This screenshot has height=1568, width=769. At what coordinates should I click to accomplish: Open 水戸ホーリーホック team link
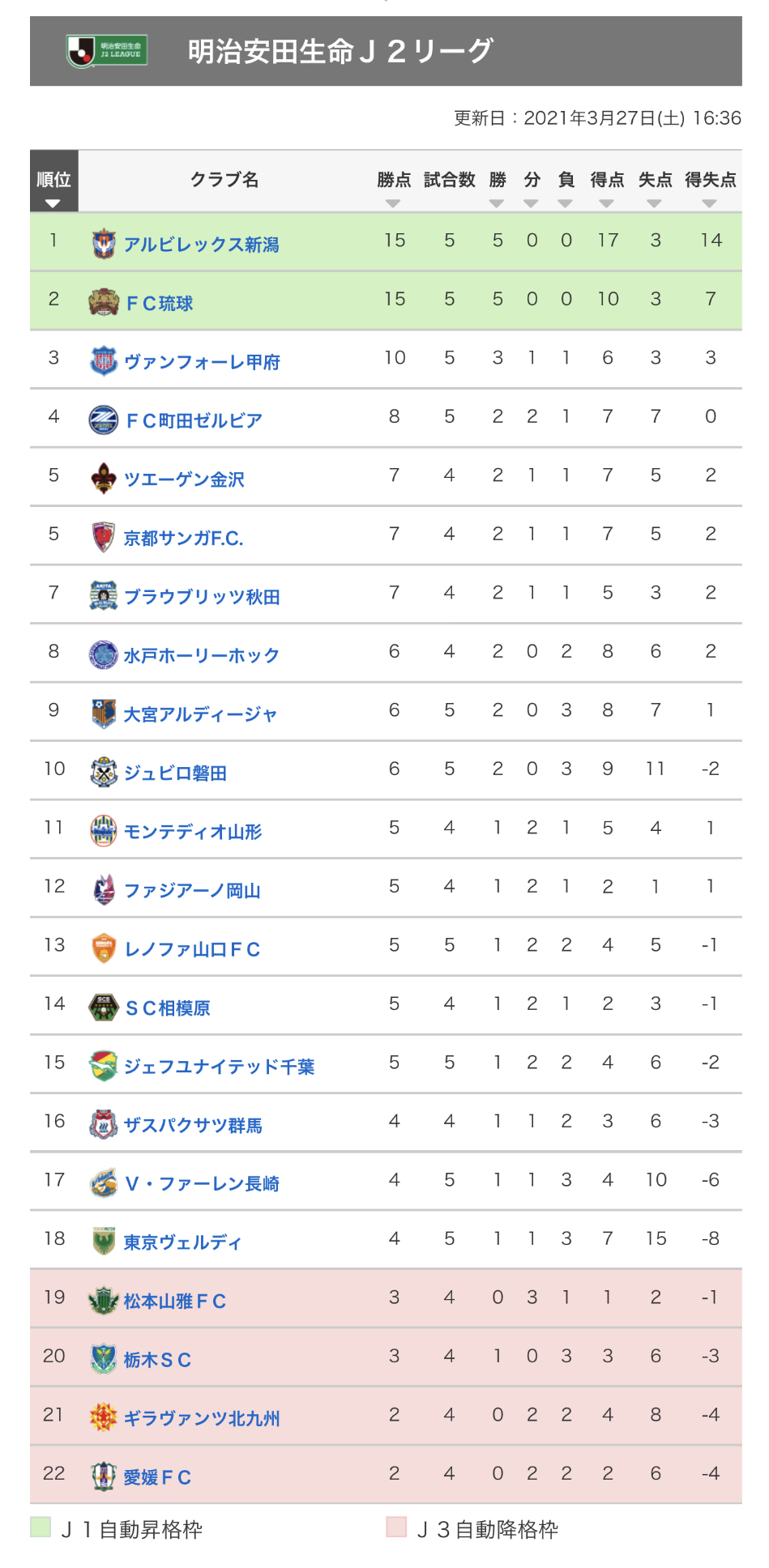coord(201,655)
